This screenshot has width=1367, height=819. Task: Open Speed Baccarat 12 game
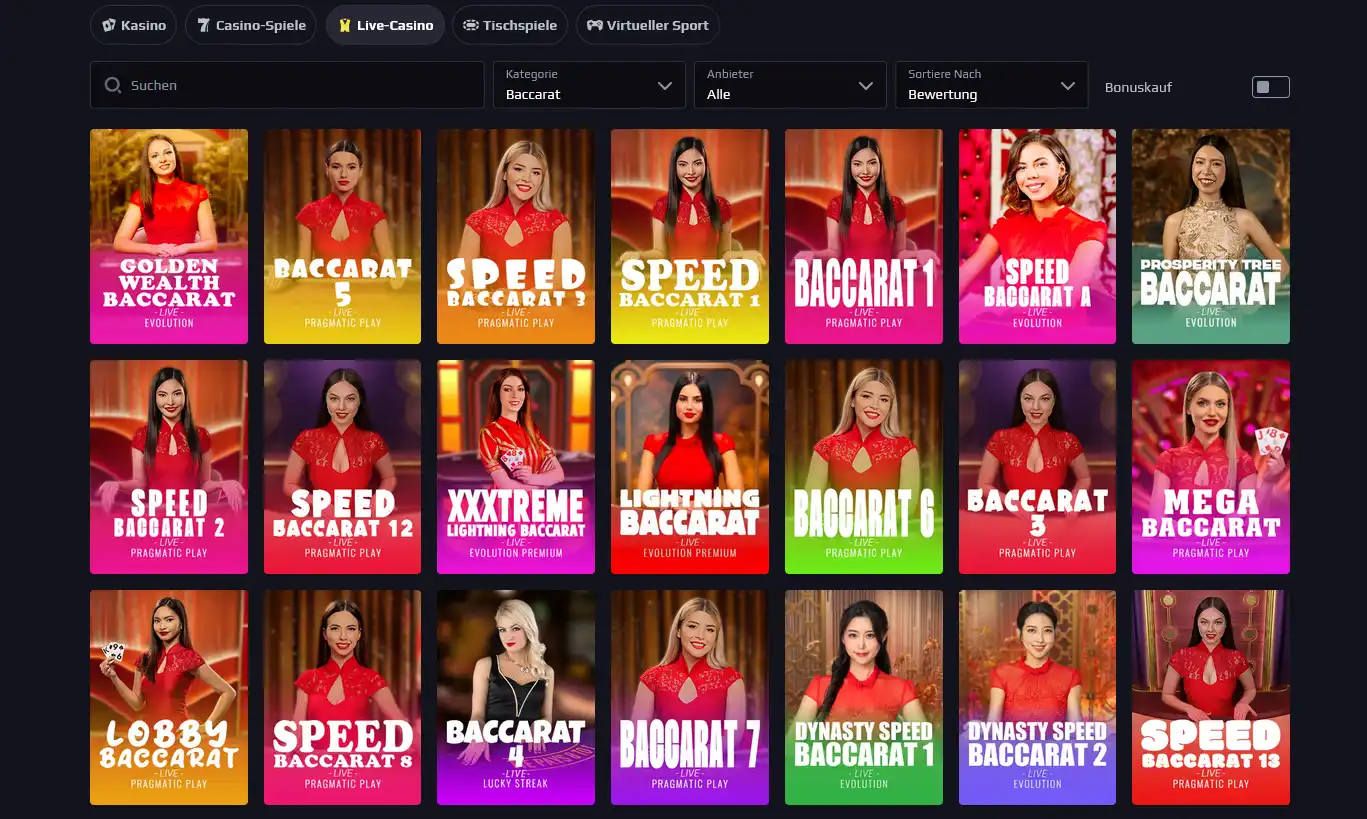tap(342, 467)
